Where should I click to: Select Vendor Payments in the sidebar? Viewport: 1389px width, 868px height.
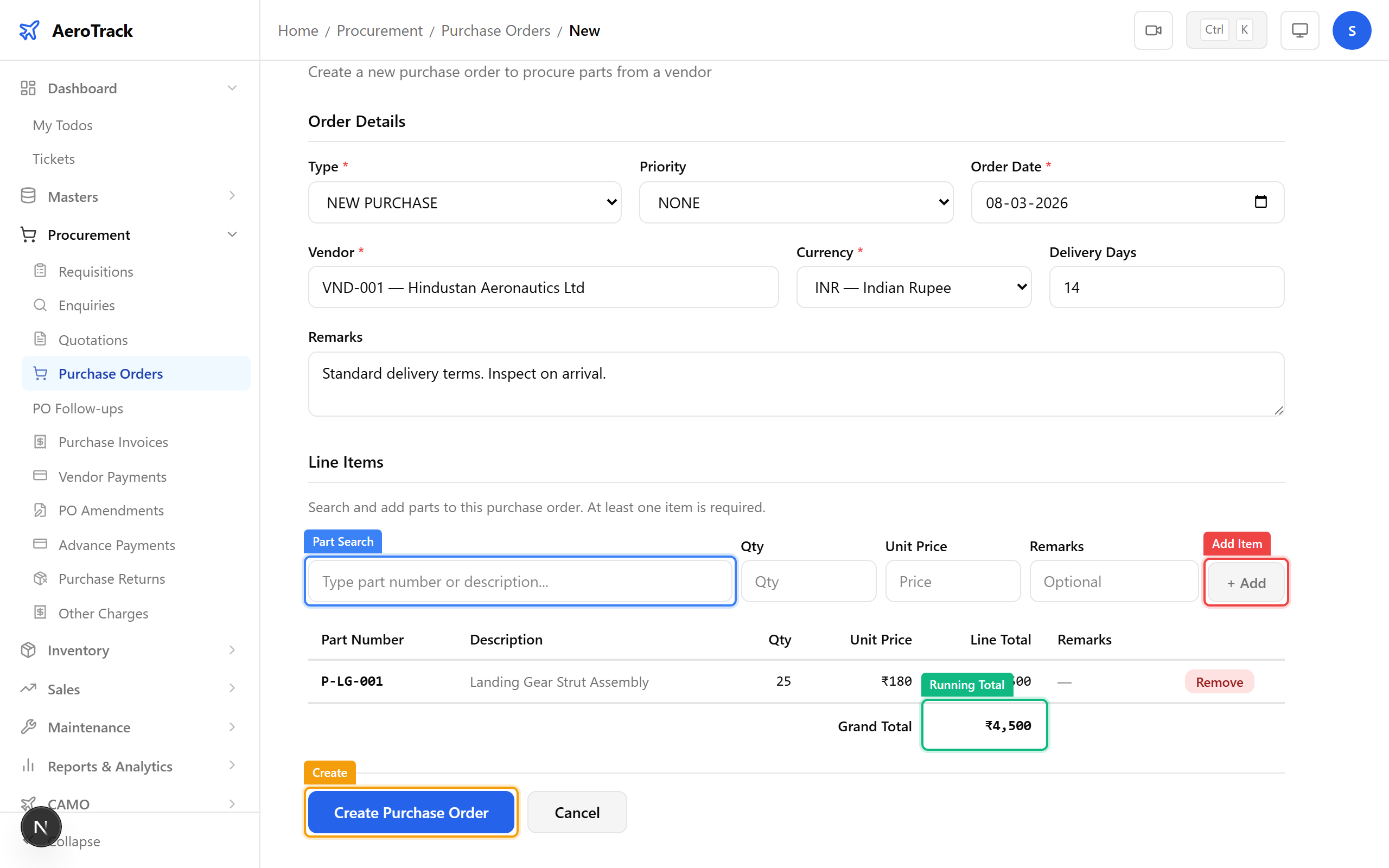(111, 476)
